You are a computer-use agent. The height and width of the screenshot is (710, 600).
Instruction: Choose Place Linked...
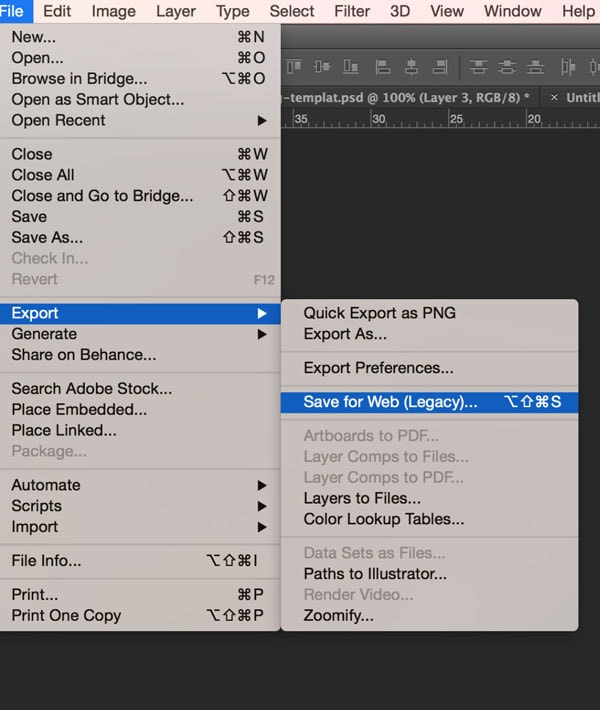click(x=140, y=430)
